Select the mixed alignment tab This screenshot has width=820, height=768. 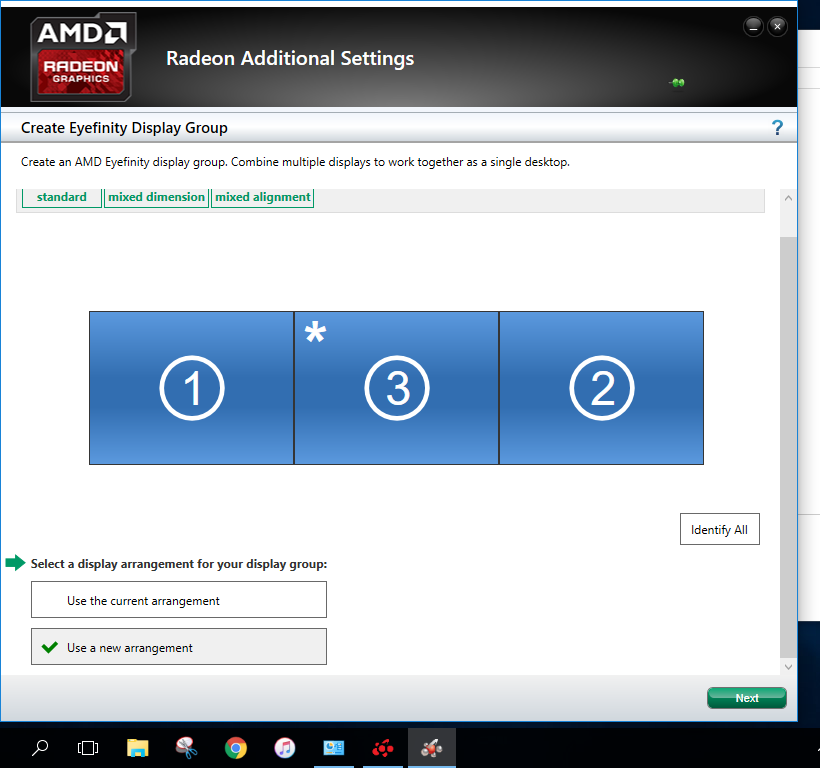(x=263, y=198)
